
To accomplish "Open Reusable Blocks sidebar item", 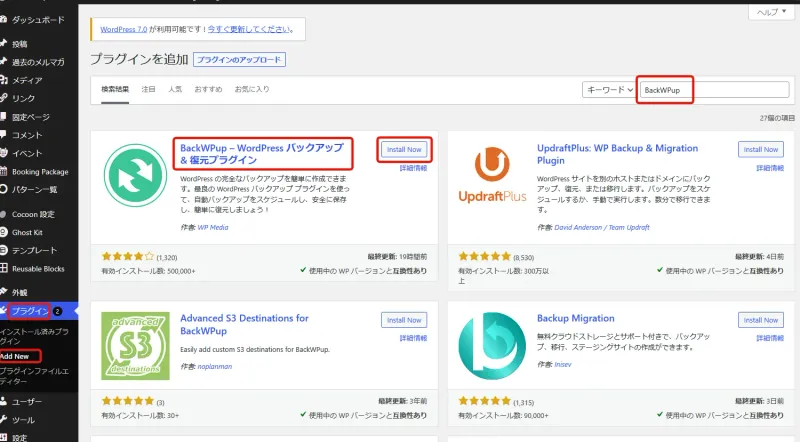I will pyautogui.click(x=38, y=269).
